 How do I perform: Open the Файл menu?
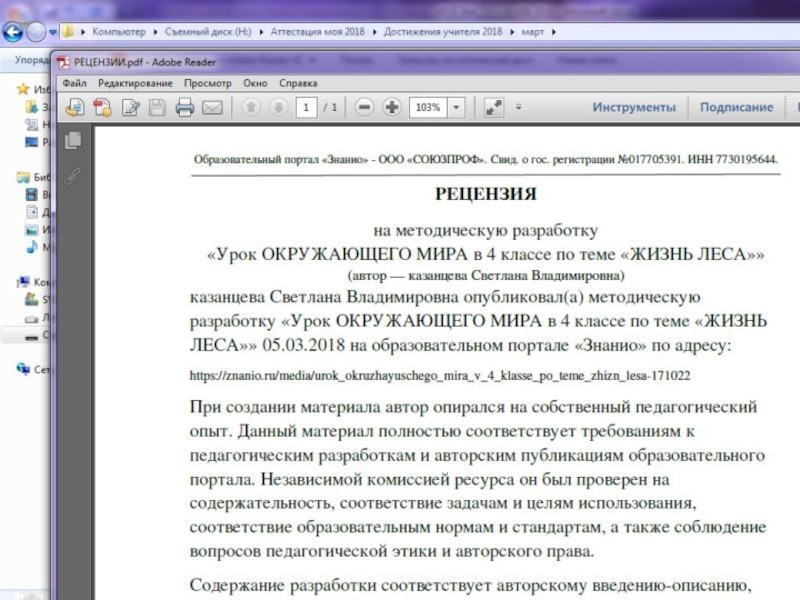[74, 83]
